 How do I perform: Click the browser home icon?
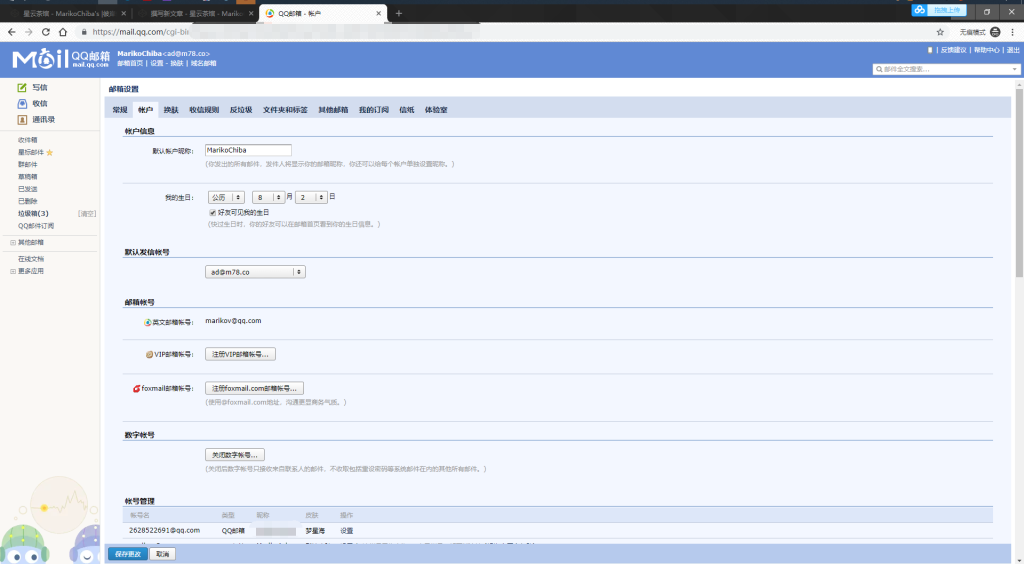click(x=63, y=32)
